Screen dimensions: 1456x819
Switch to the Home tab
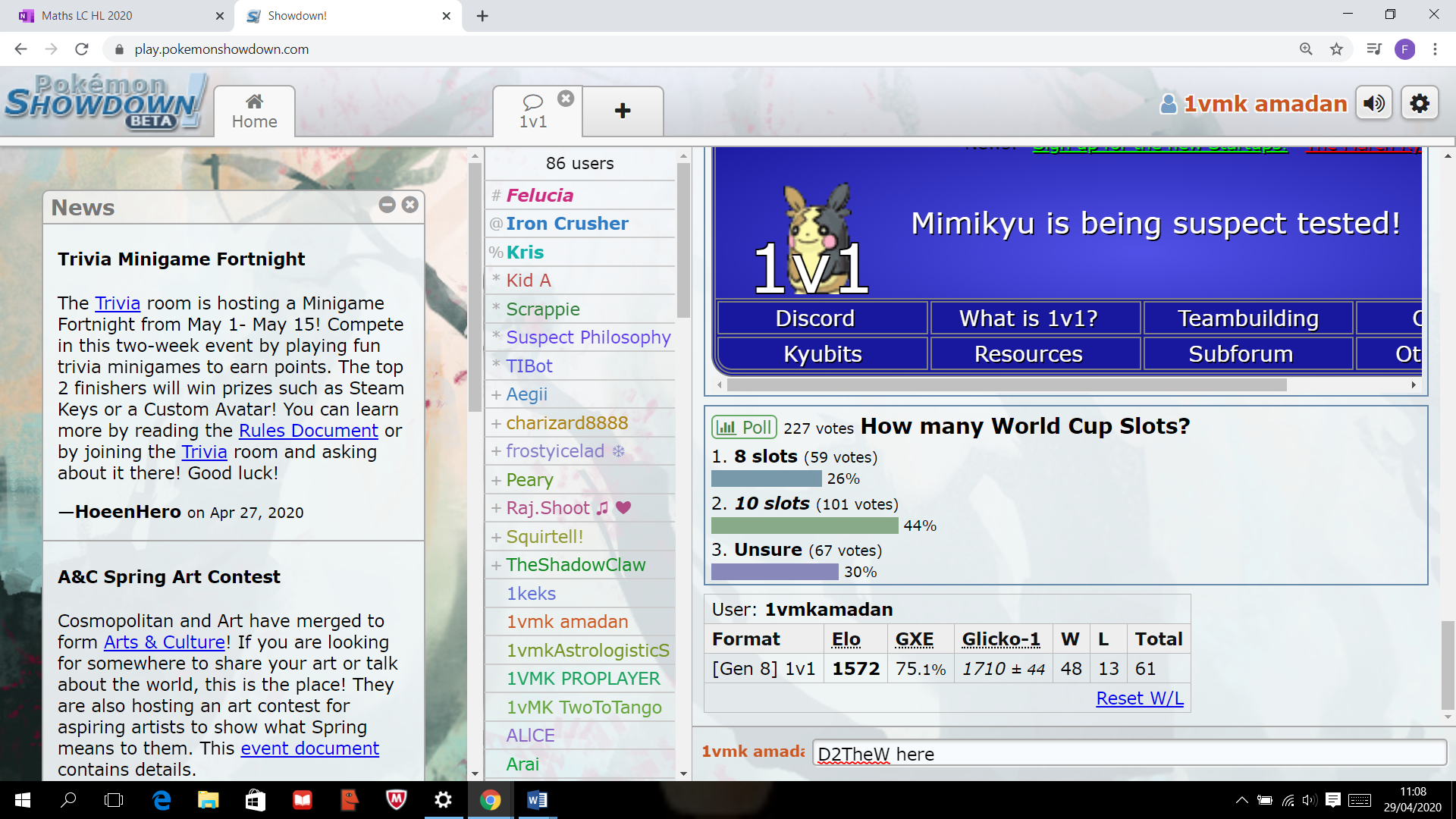coord(254,111)
